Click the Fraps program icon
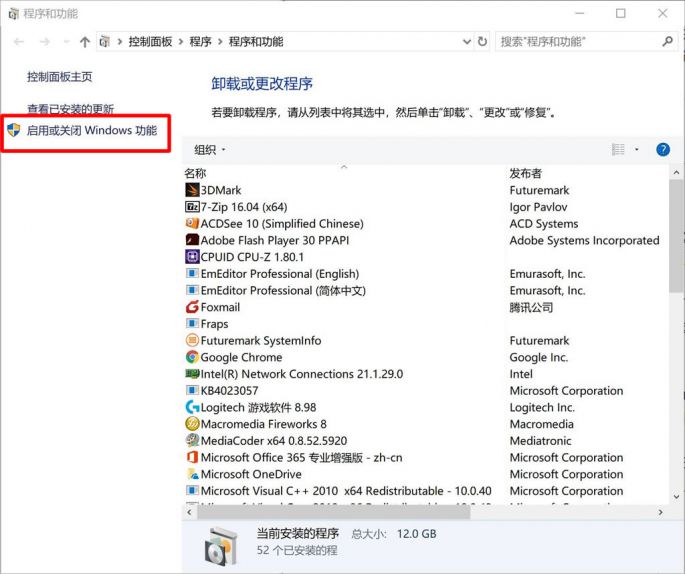The image size is (685, 574). click(192, 323)
